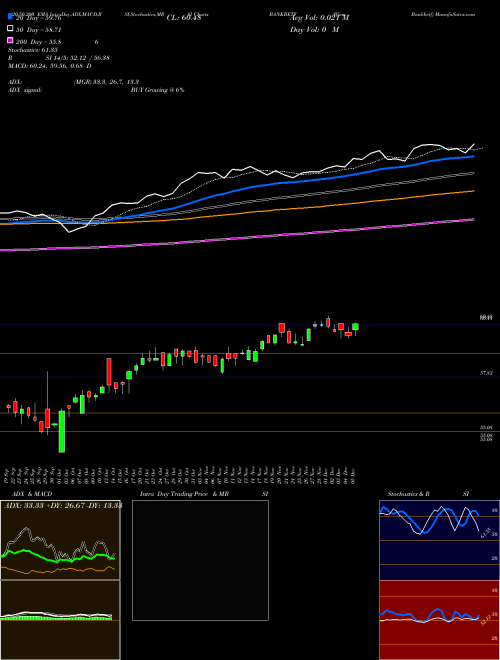Screen dimensions: 500x660
Task: Click the 'ADX signal:' label
Action: 25,90
